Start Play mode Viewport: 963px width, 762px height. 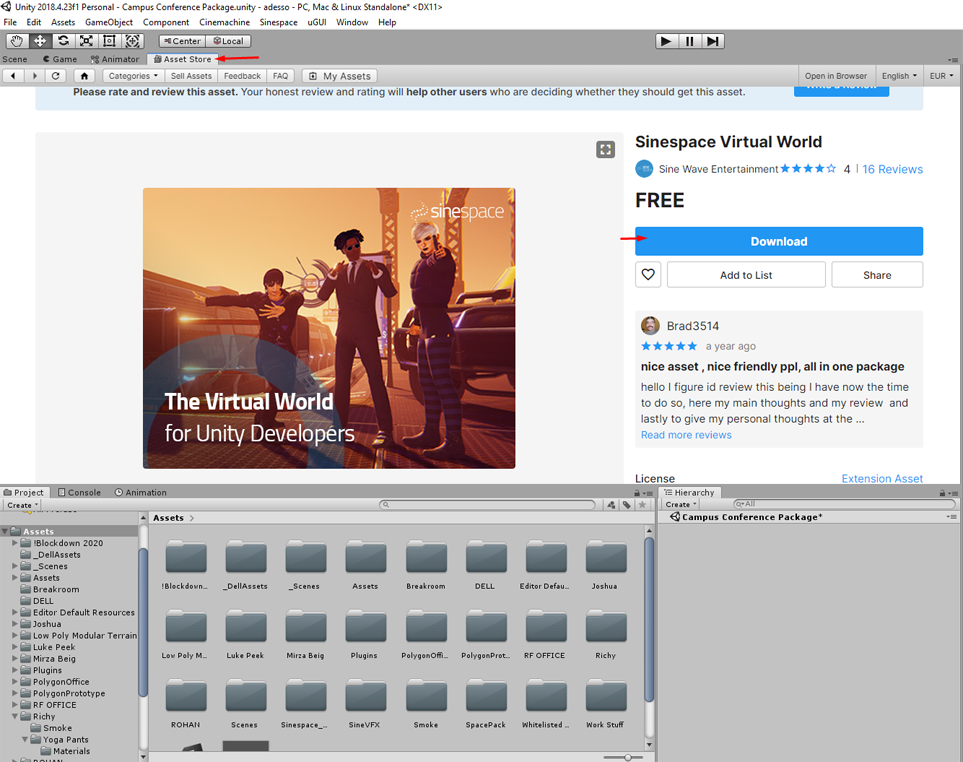(666, 41)
